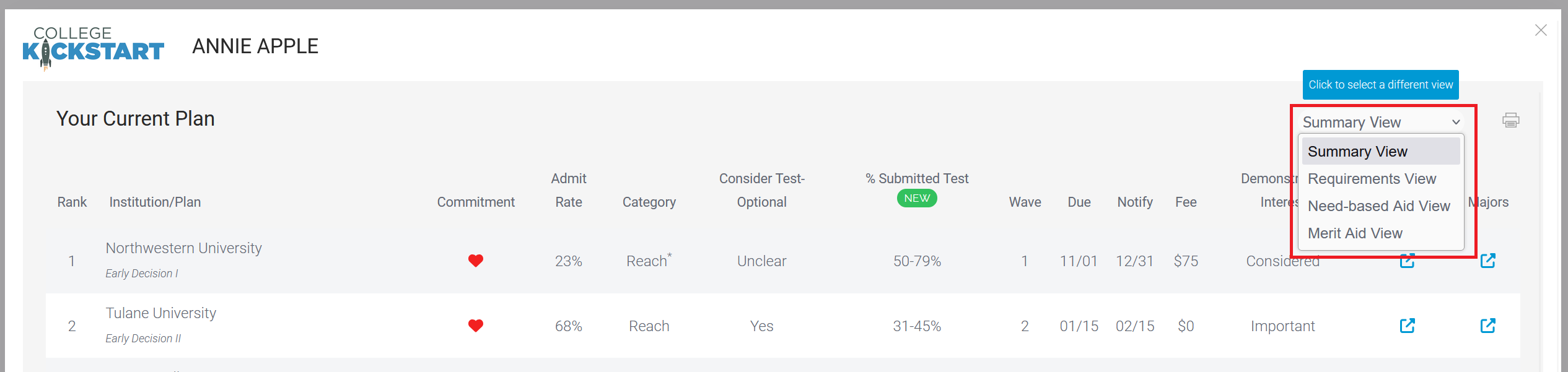Close the plan dialog with the X icon
The width and height of the screenshot is (1568, 372).
coord(1541,30)
